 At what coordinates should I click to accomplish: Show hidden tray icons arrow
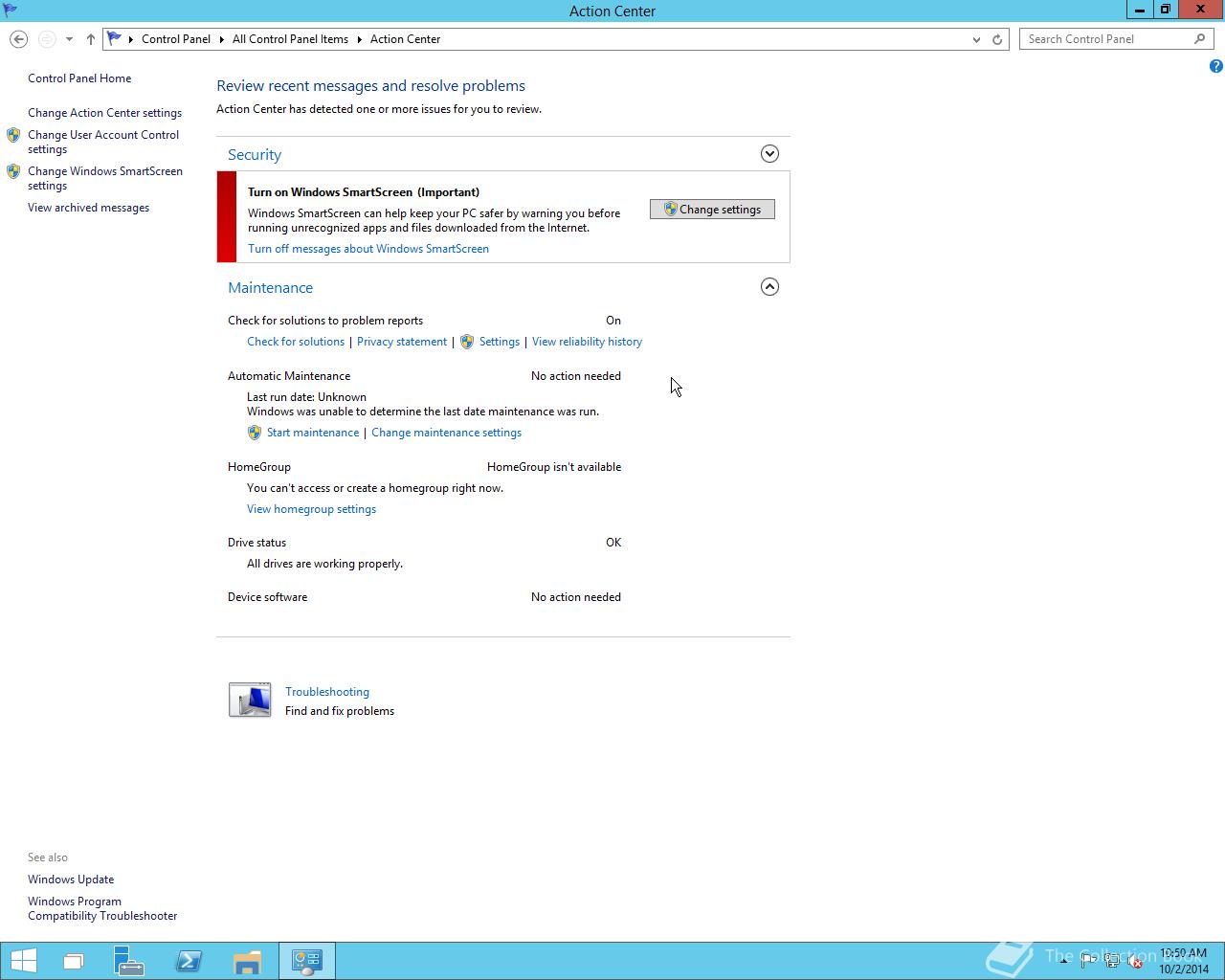pyautogui.click(x=1063, y=961)
